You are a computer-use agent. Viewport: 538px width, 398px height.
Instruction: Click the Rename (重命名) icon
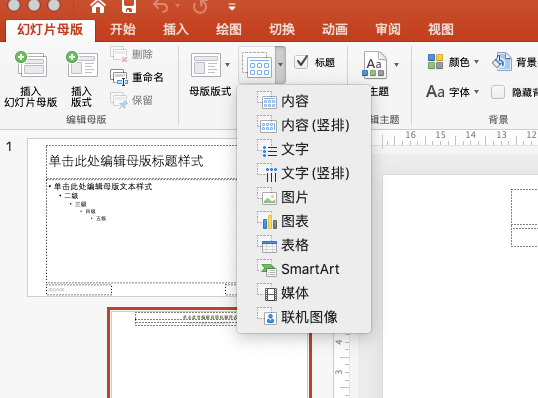pyautogui.click(x=119, y=77)
